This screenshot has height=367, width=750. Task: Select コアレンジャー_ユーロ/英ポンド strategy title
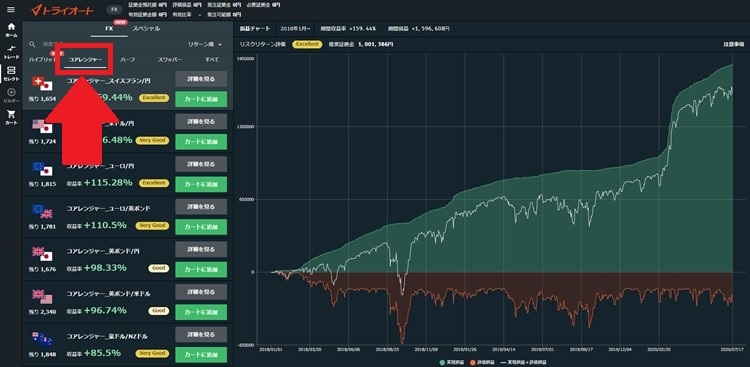108,209
